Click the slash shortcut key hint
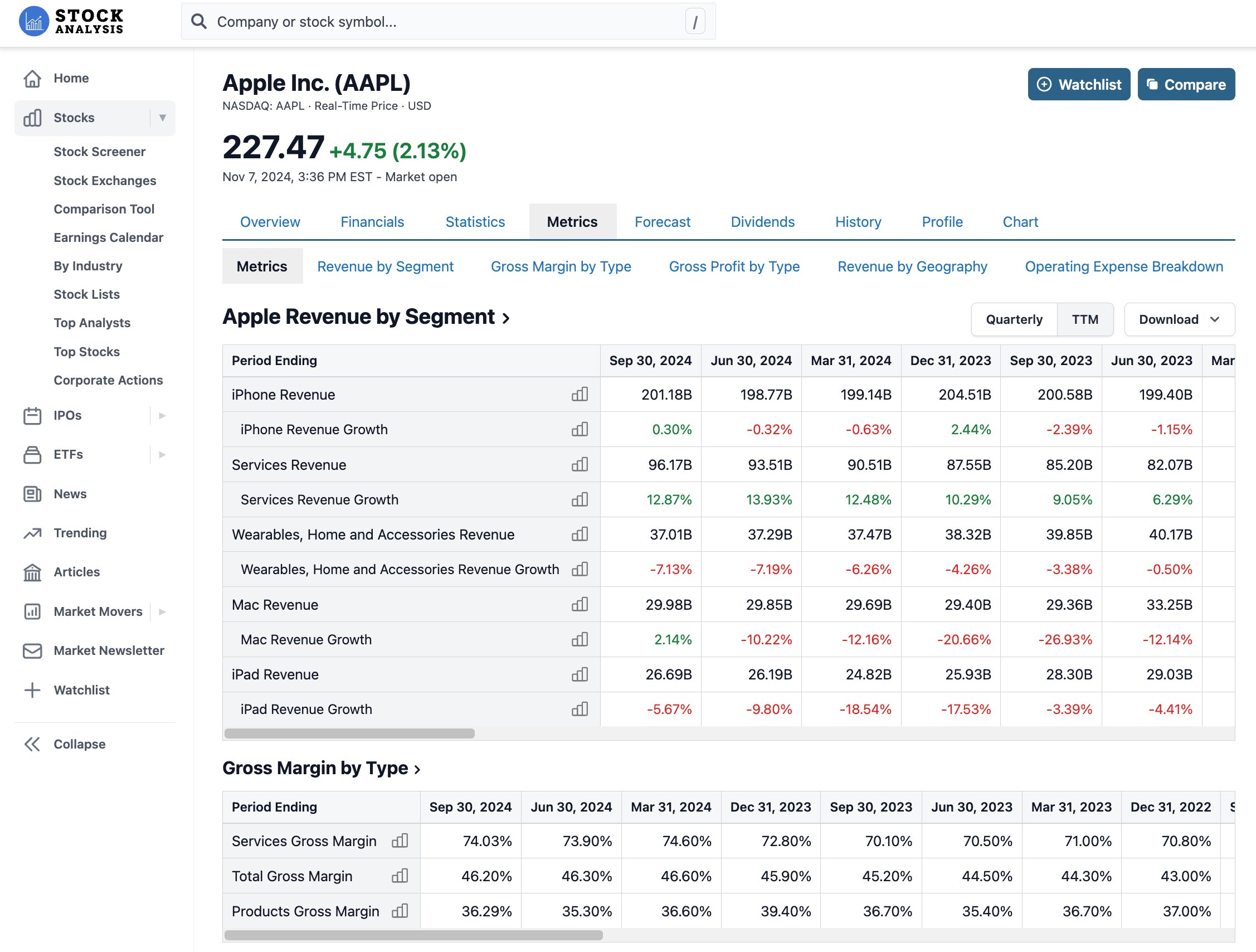1256x952 pixels. tap(695, 22)
